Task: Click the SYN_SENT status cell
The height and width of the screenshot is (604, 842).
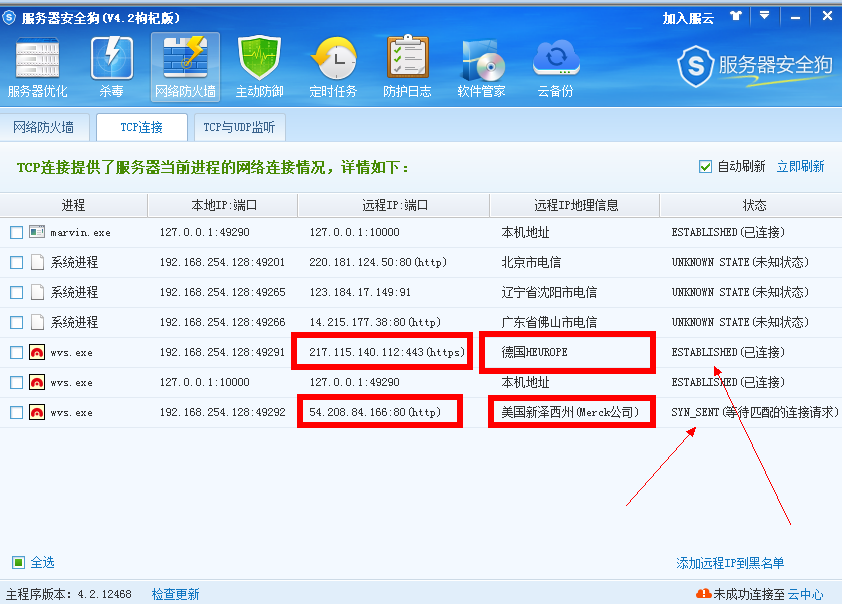Action: click(754, 412)
